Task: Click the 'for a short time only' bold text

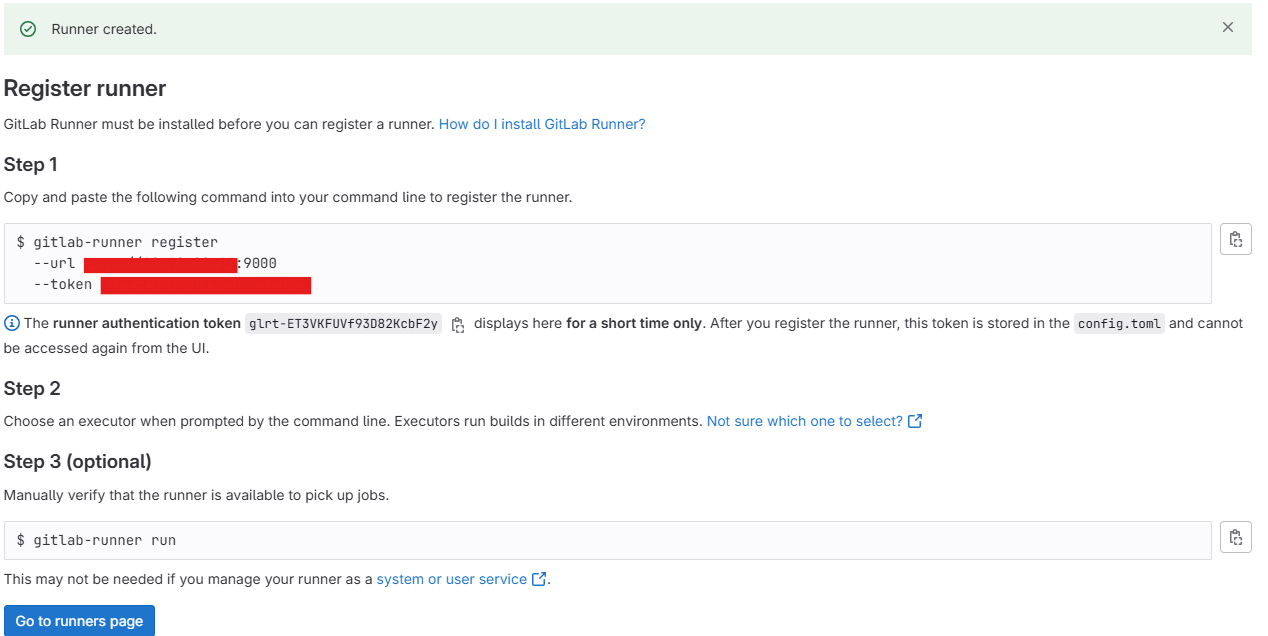Action: click(x=634, y=323)
